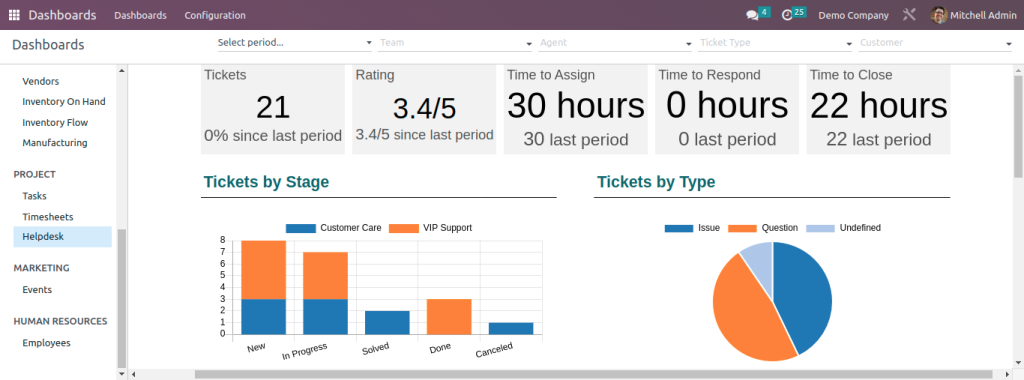
Task: Click the Tickets by Stage heading
Action: click(x=266, y=182)
